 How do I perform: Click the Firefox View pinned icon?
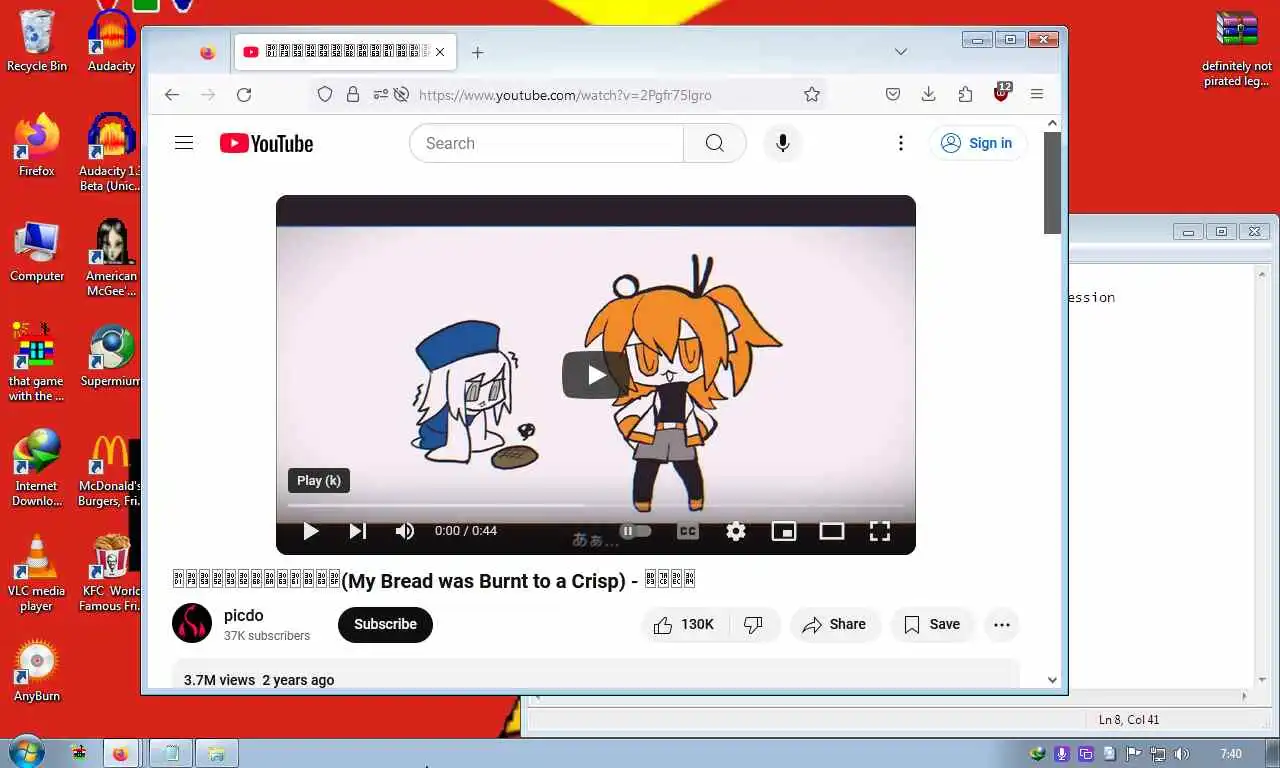pos(207,53)
